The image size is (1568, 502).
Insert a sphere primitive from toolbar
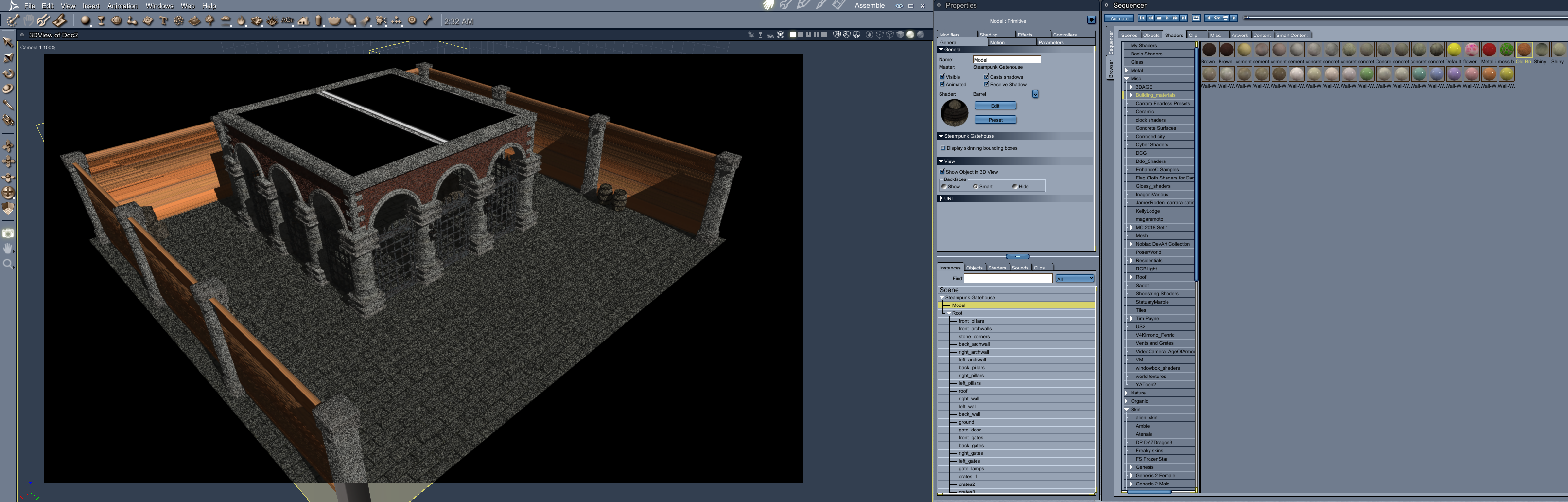(x=85, y=21)
